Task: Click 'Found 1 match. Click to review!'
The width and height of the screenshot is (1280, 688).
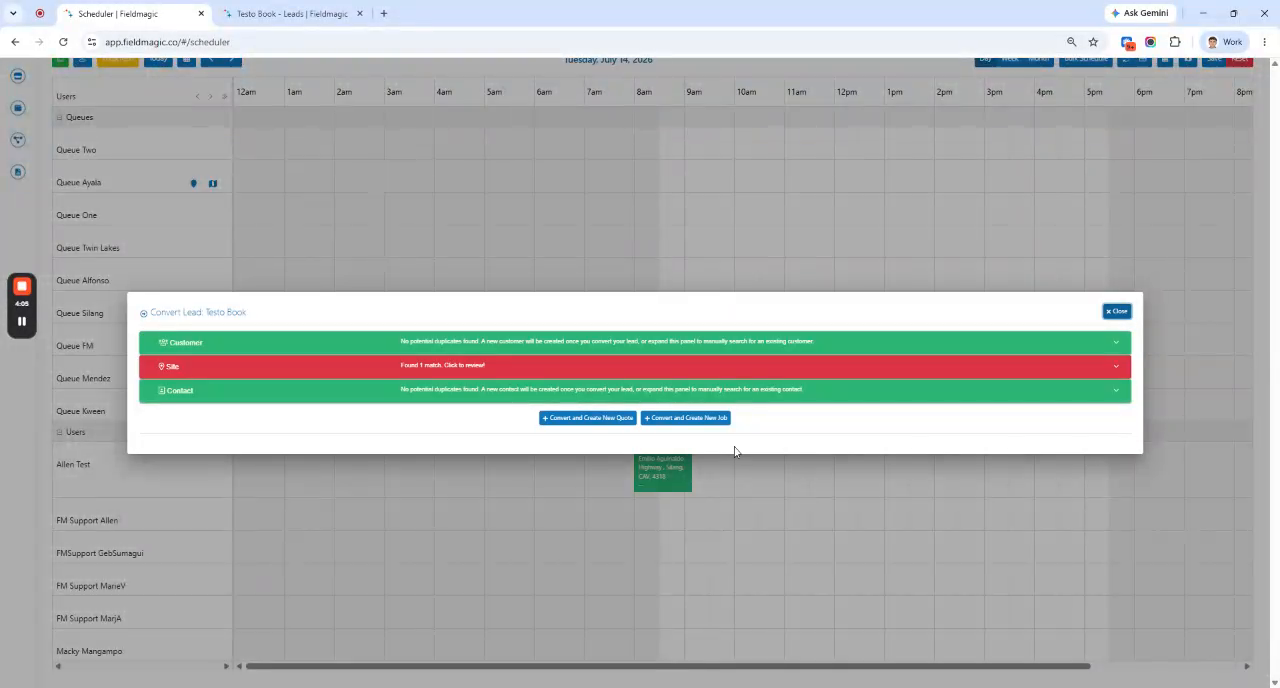Action: pos(443,365)
